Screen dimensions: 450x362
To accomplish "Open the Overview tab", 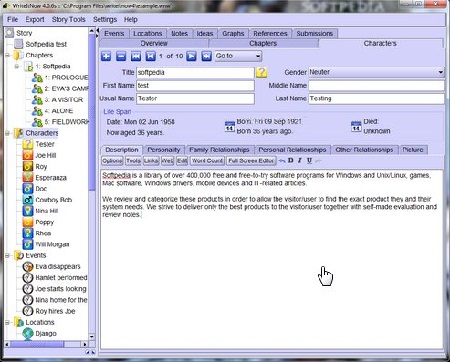I will coord(154,43).
